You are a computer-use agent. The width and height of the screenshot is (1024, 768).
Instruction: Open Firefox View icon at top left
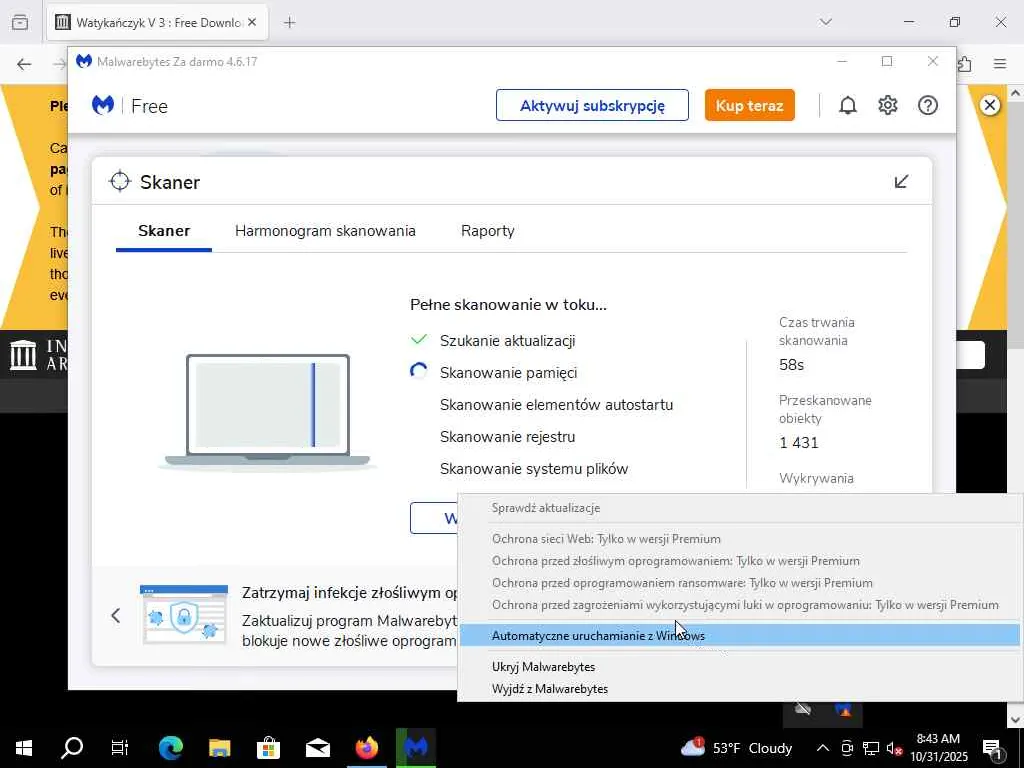click(20, 22)
